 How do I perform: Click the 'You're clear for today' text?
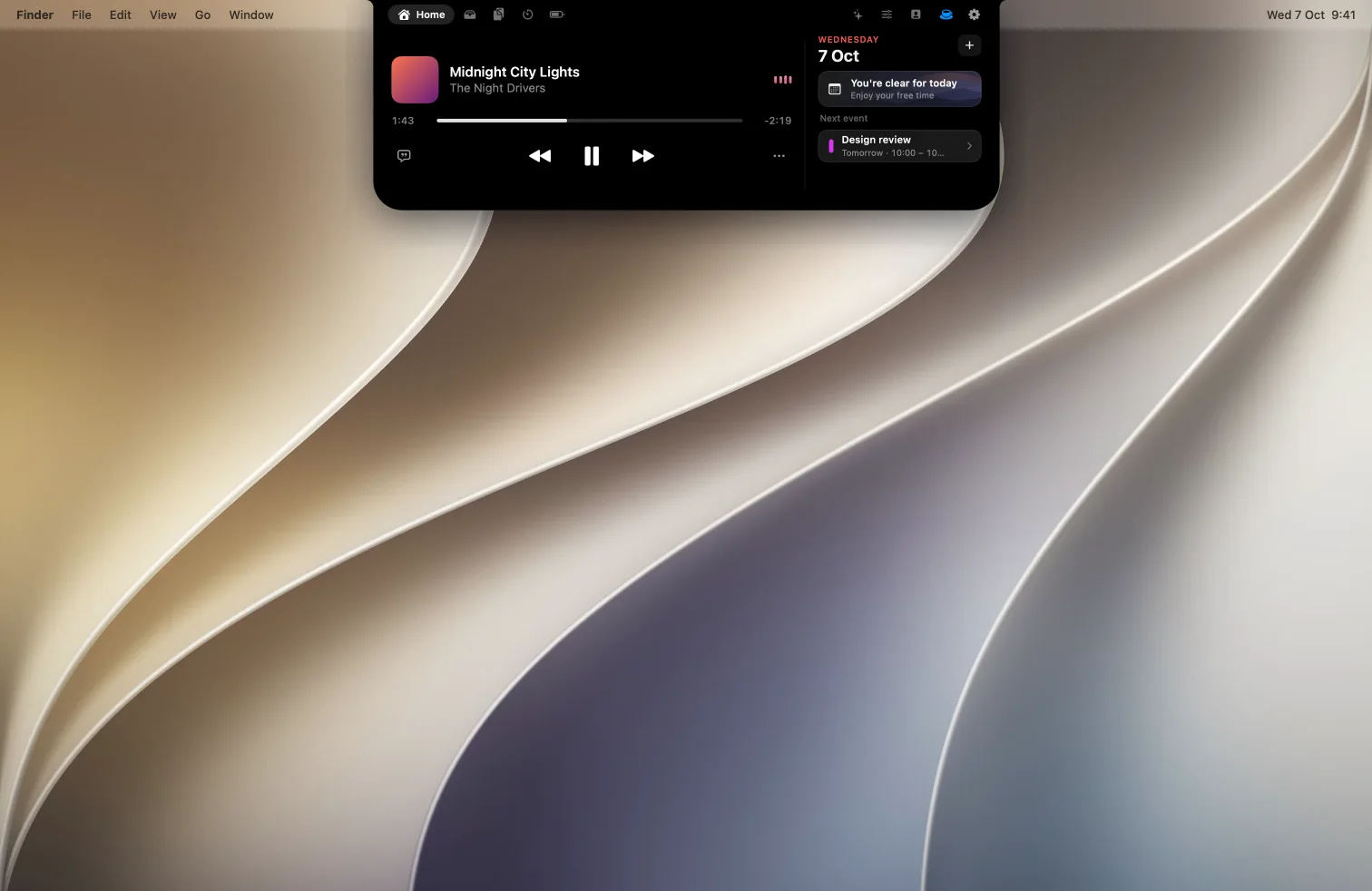tap(904, 83)
